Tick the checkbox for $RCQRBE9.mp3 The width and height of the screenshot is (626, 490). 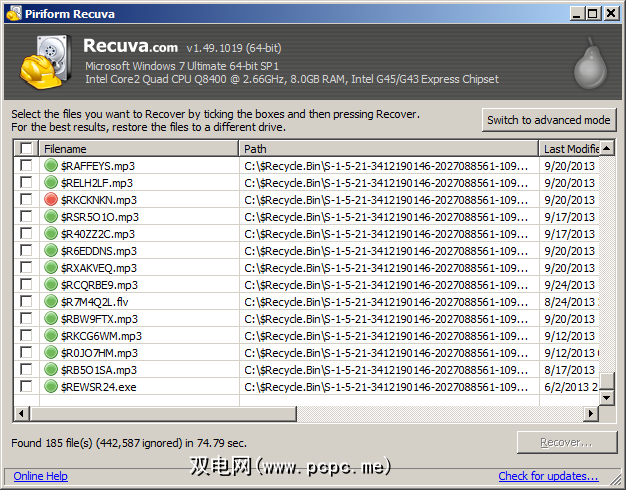pos(26,284)
